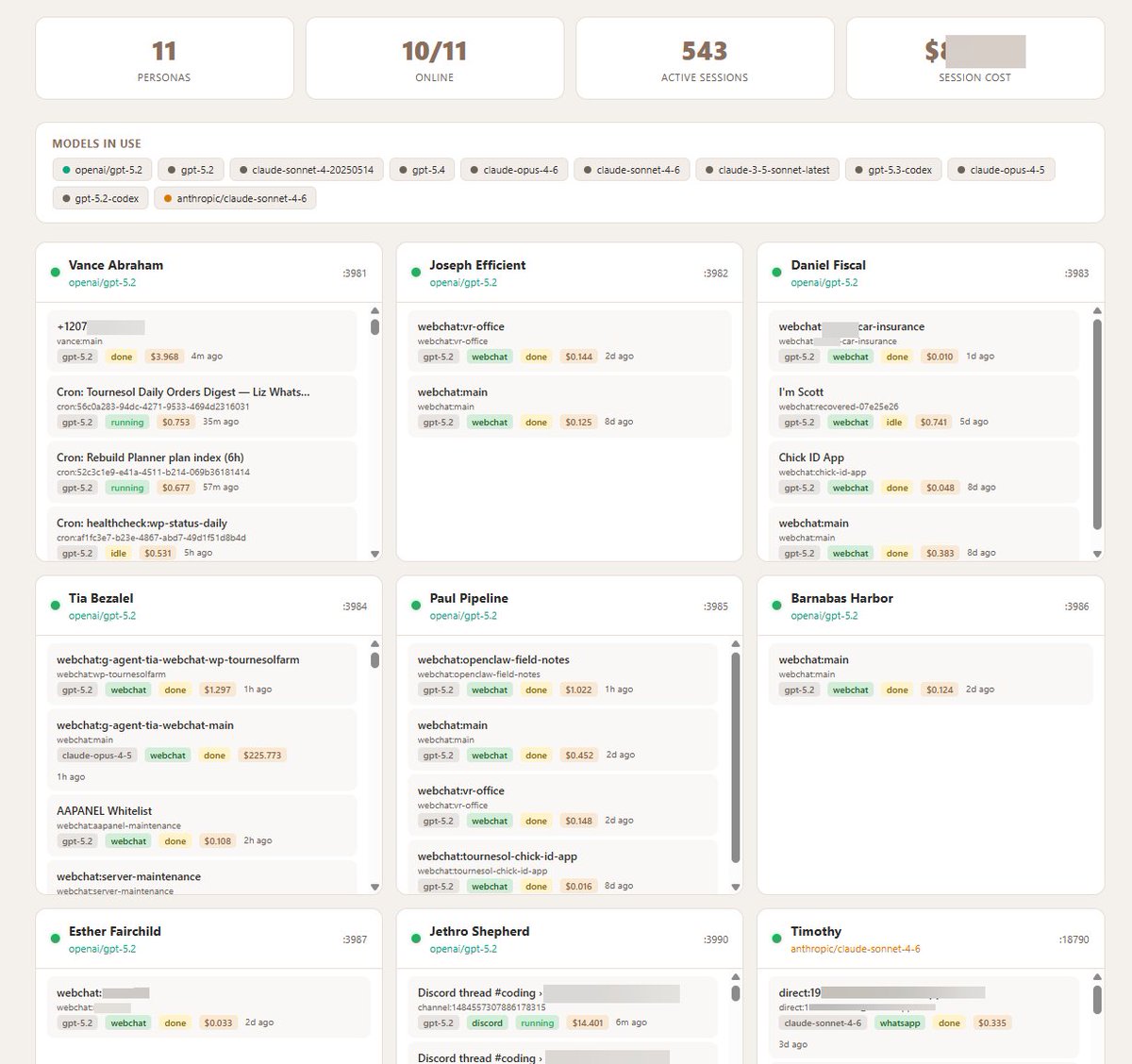Open the Personas summary card
The height and width of the screenshot is (1064, 1132).
click(164, 58)
